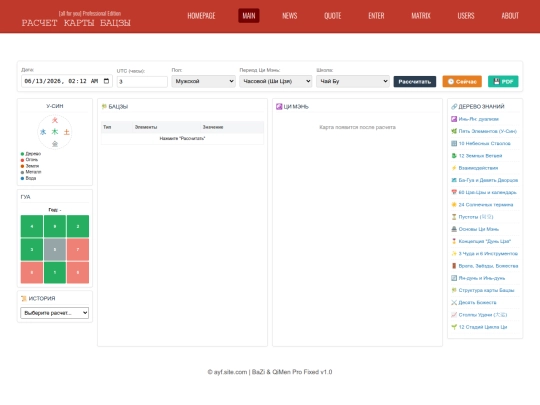Screen dimensions: 540x405
Task: Click the gray center Гуа cell numbered 5
Action: pos(55,249)
